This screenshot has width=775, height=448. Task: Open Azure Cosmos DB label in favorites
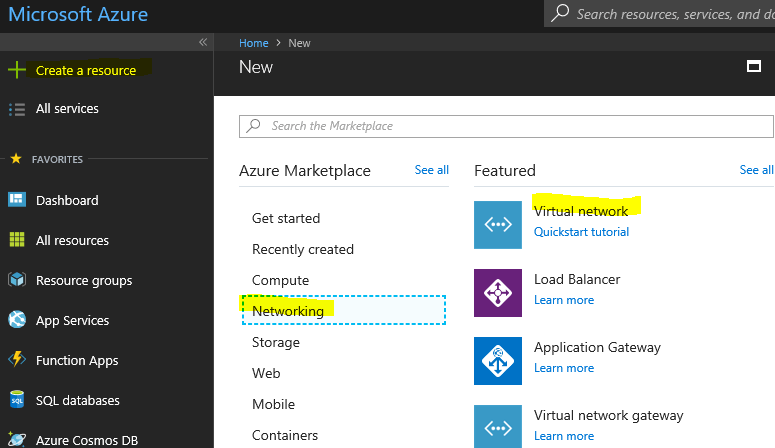[86, 440]
